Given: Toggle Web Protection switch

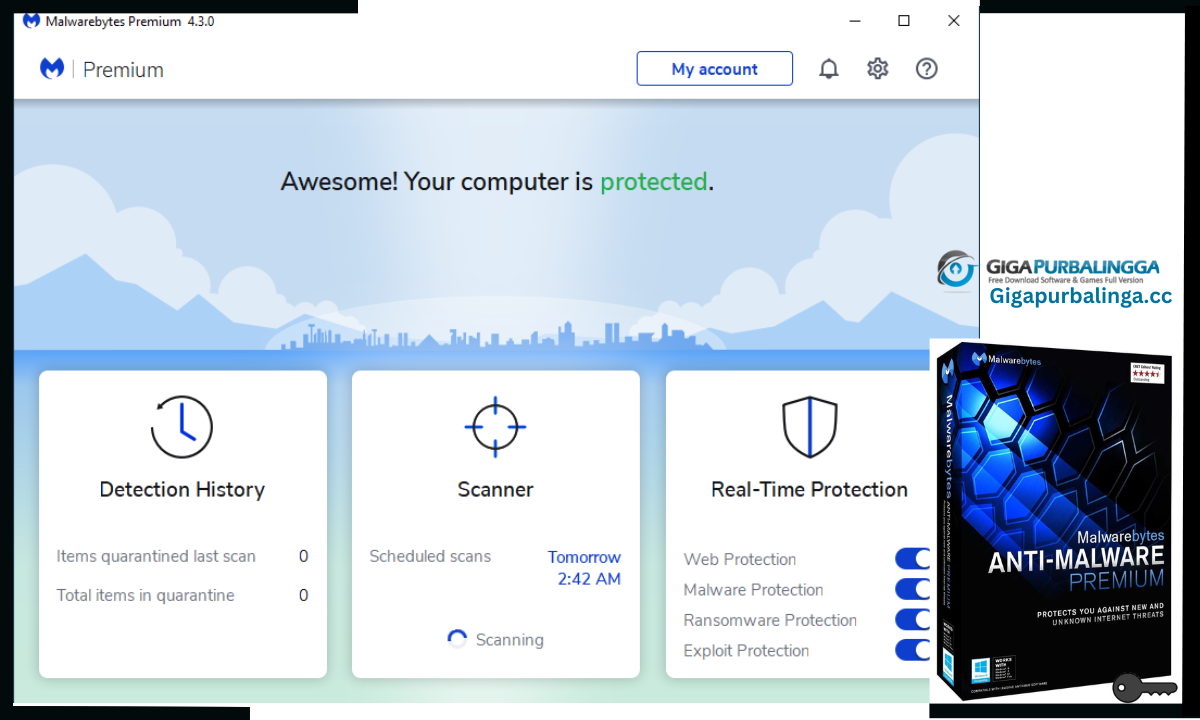Looking at the screenshot, I should [x=913, y=559].
